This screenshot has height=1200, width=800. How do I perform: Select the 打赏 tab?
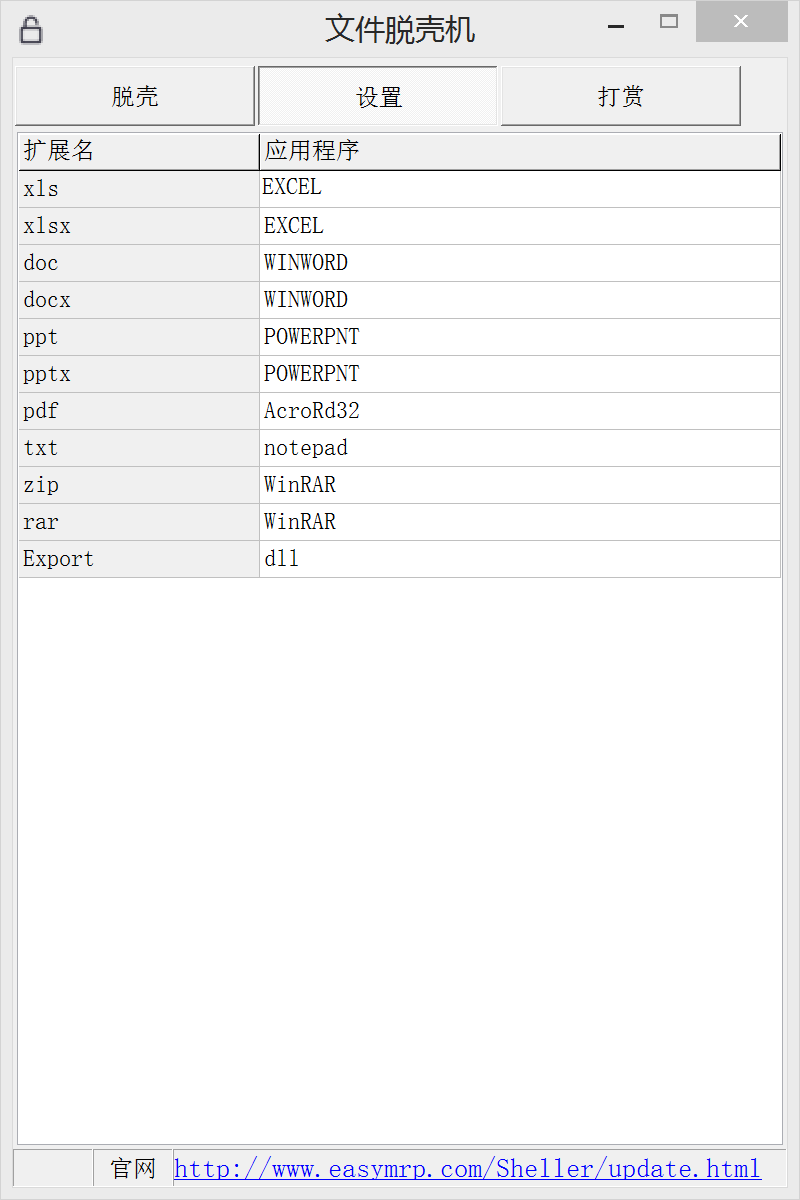pos(620,97)
